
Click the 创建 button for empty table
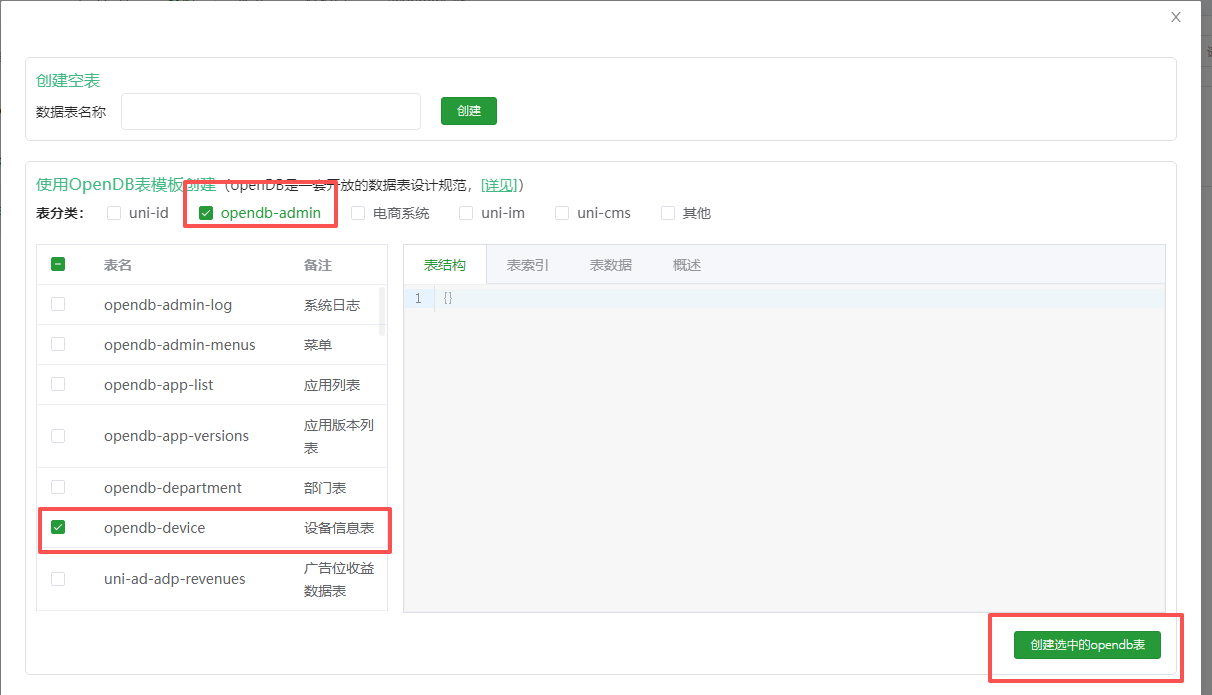469,111
